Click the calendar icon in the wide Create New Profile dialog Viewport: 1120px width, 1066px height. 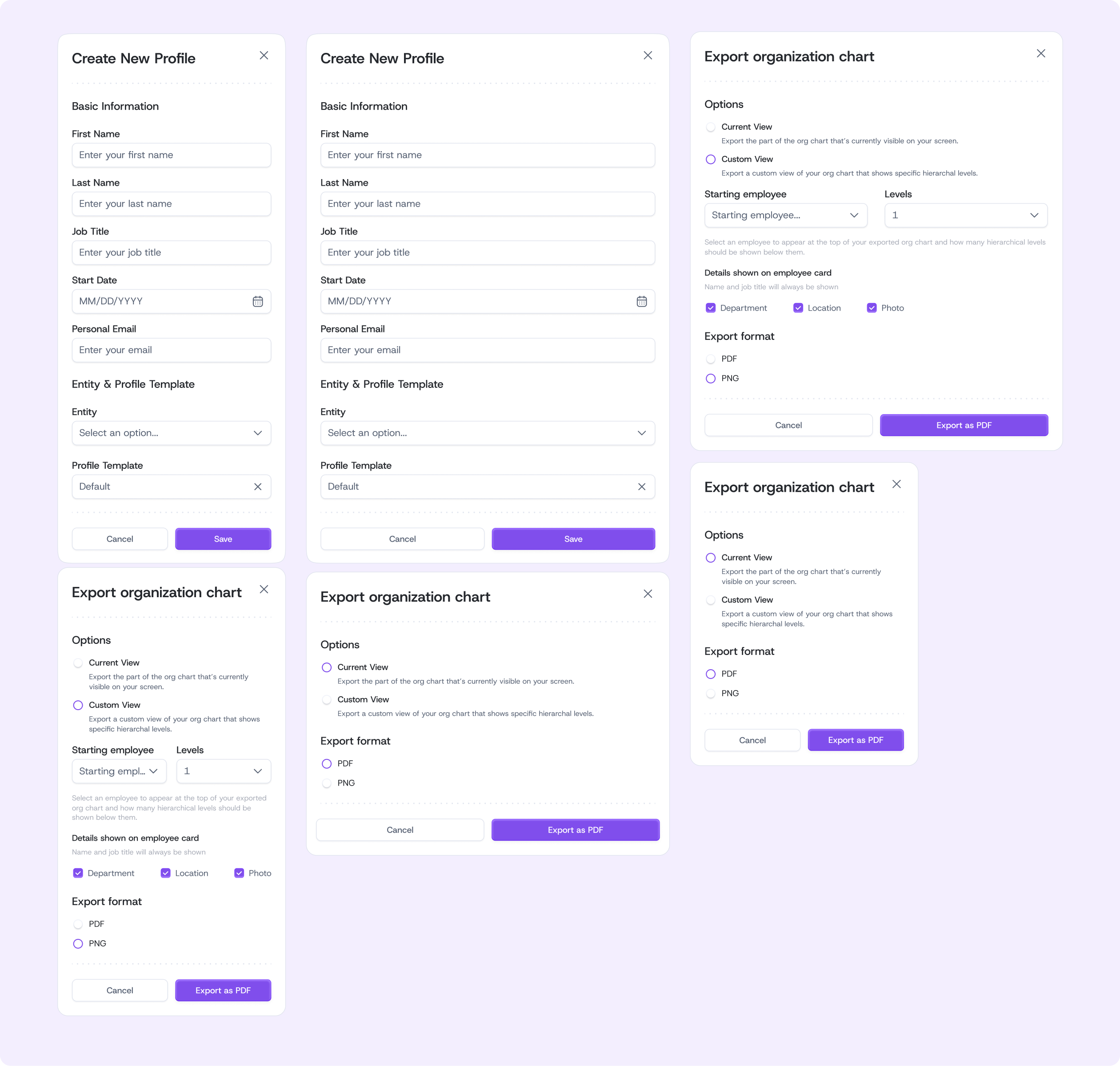pyautogui.click(x=641, y=301)
